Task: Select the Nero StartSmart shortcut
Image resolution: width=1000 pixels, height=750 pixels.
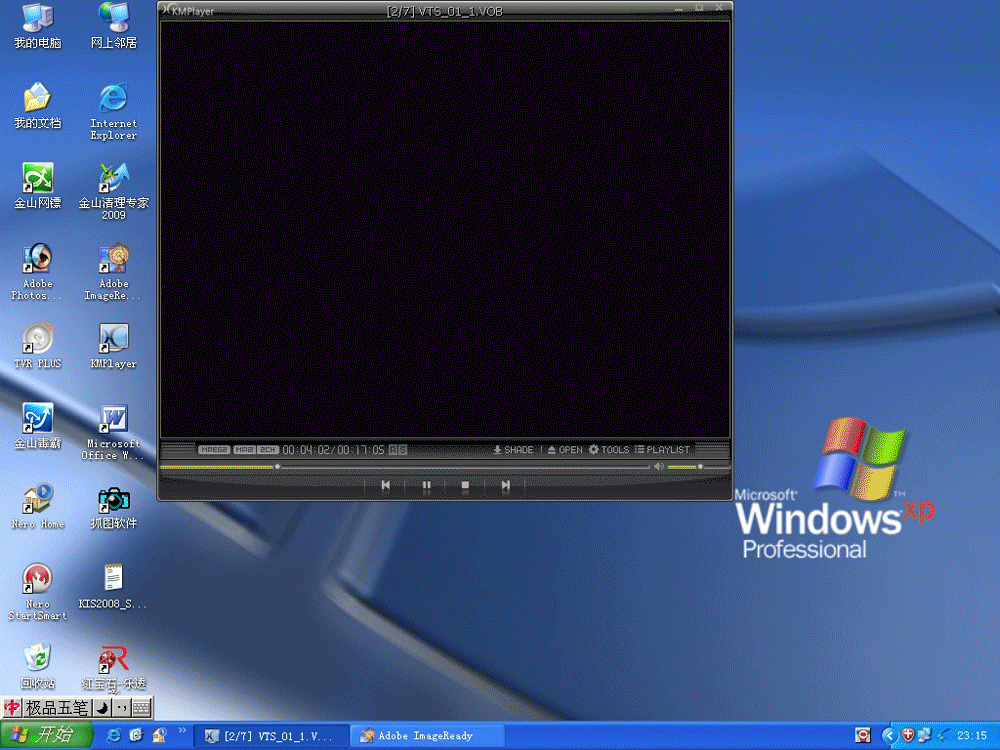Action: tap(38, 592)
